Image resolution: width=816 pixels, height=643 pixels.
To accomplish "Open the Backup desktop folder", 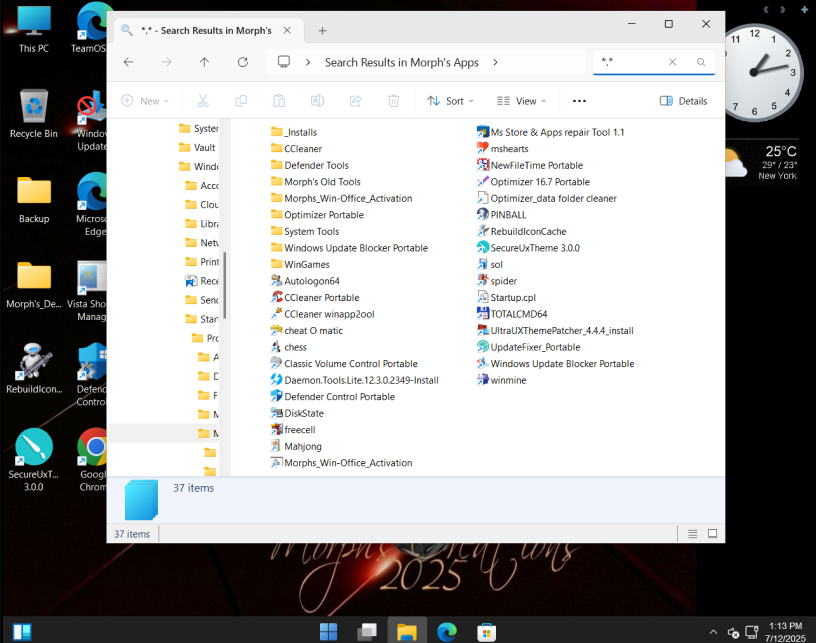I will (x=34, y=200).
